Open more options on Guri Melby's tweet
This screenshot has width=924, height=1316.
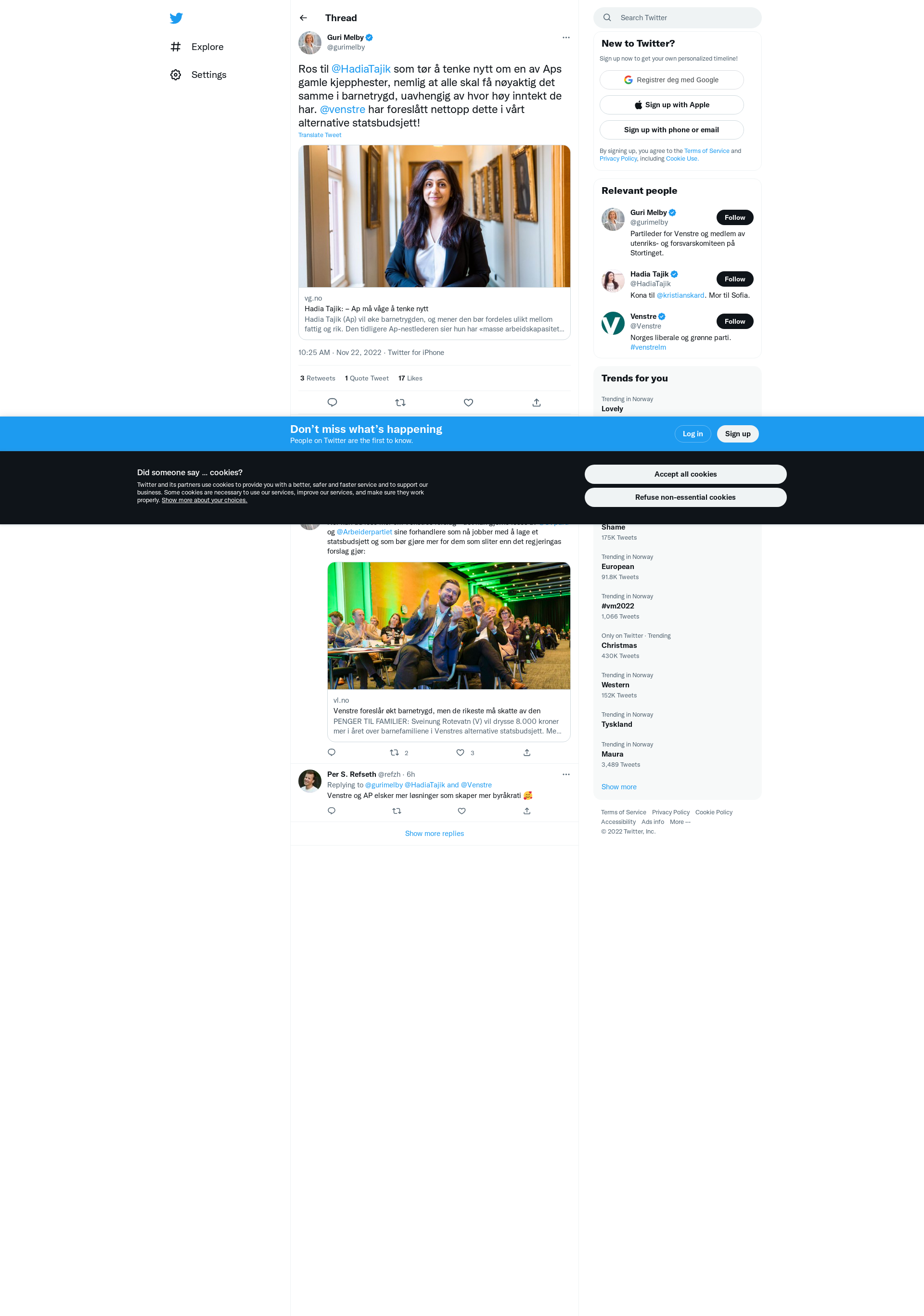566,38
